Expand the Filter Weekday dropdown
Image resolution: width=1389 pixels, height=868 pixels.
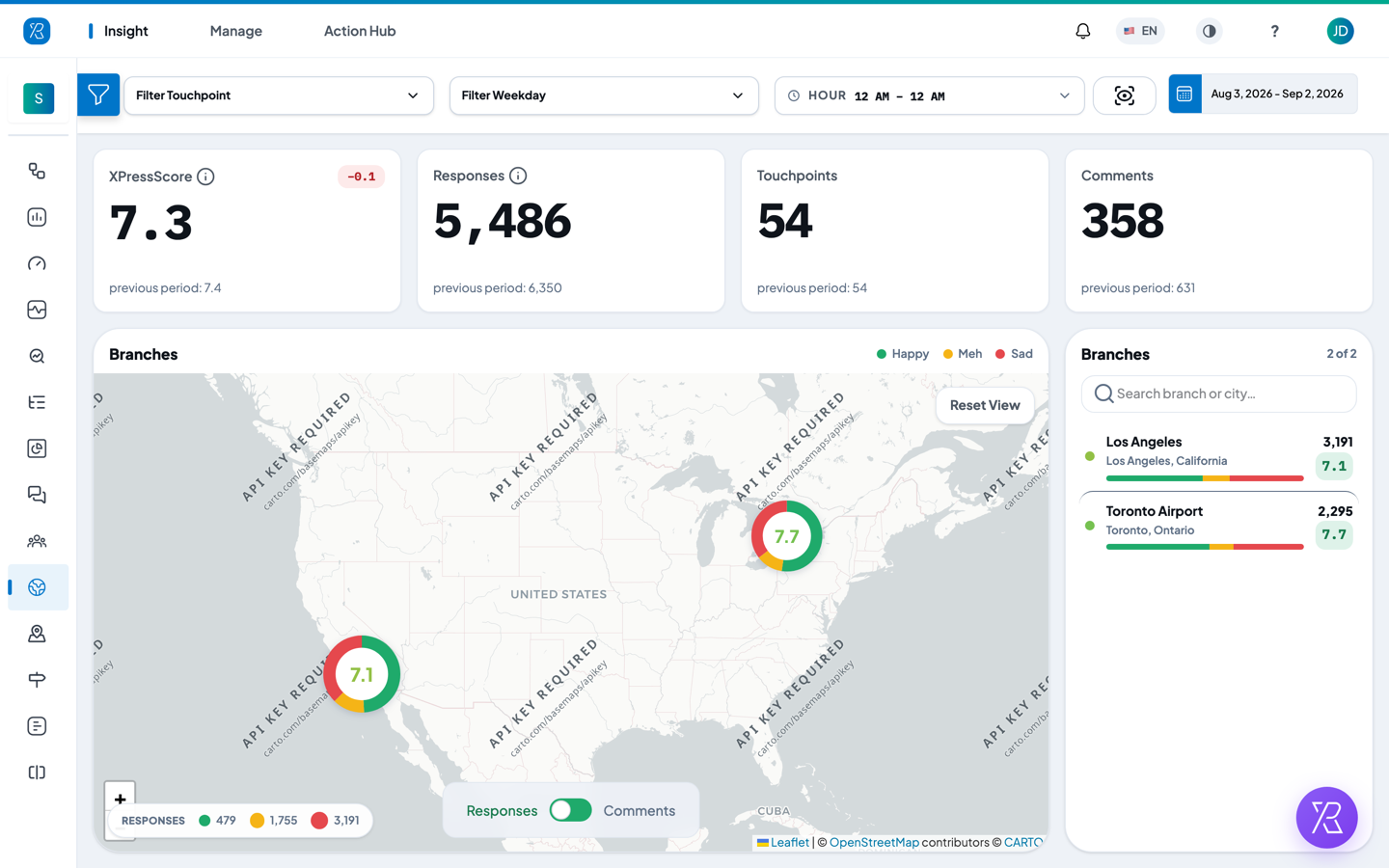(x=604, y=95)
